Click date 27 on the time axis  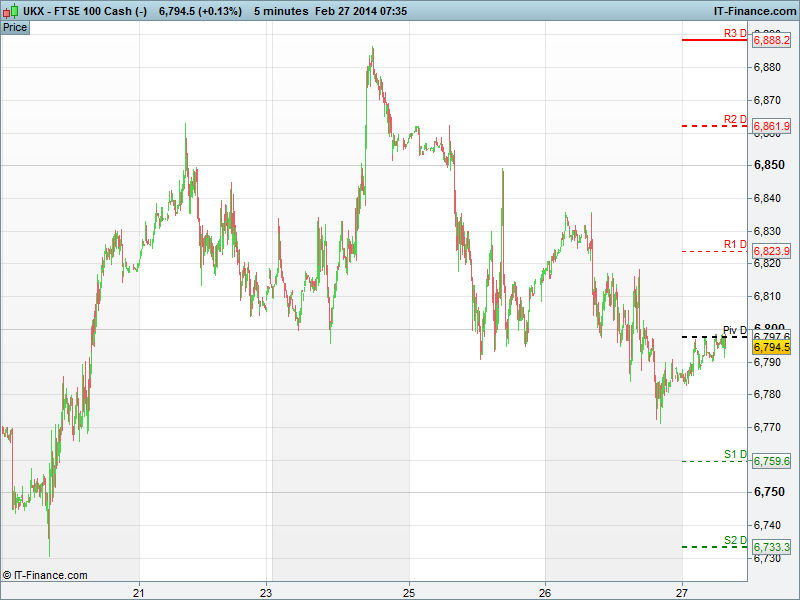click(x=681, y=590)
